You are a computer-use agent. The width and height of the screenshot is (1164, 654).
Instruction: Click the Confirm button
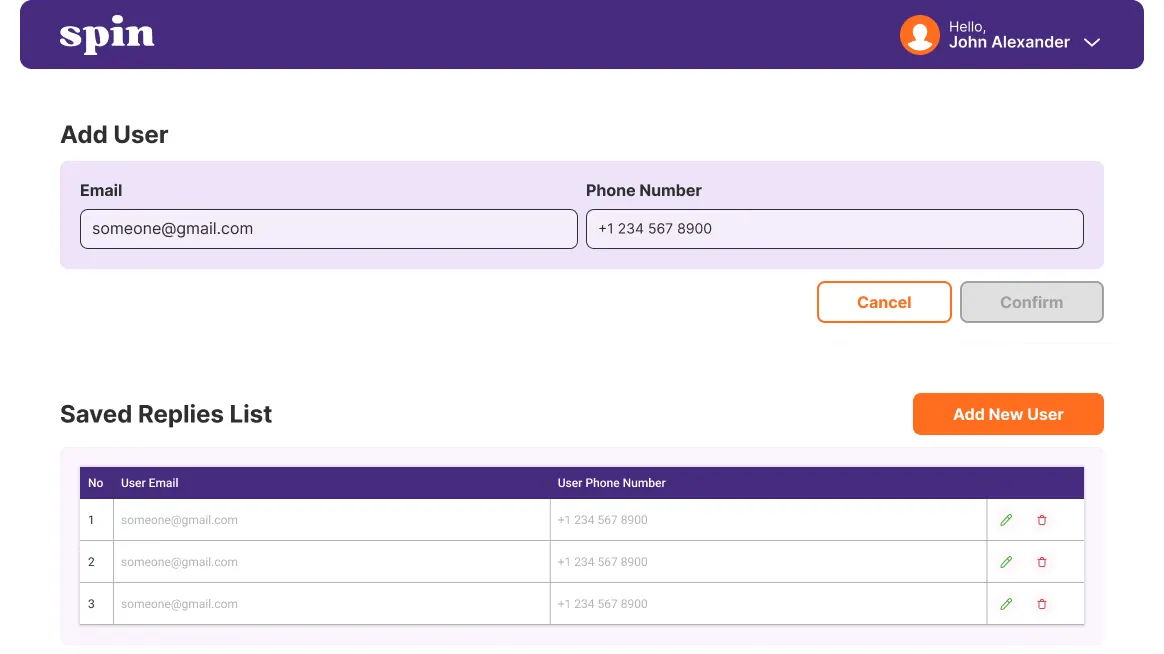pos(1031,302)
